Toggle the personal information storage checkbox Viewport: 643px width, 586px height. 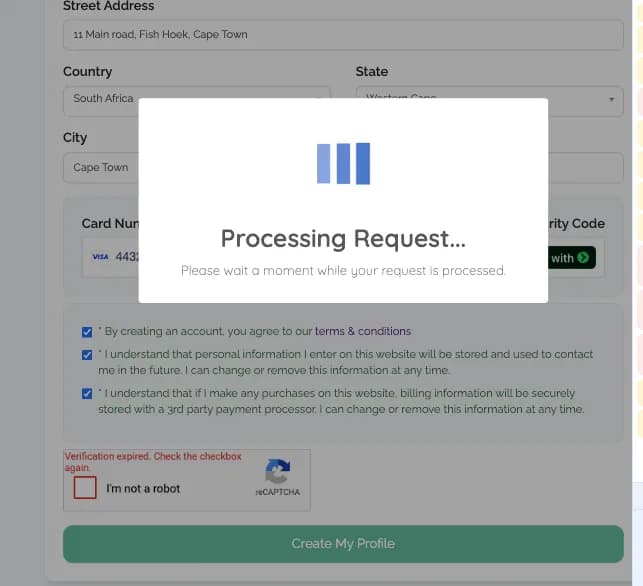[x=87, y=355]
